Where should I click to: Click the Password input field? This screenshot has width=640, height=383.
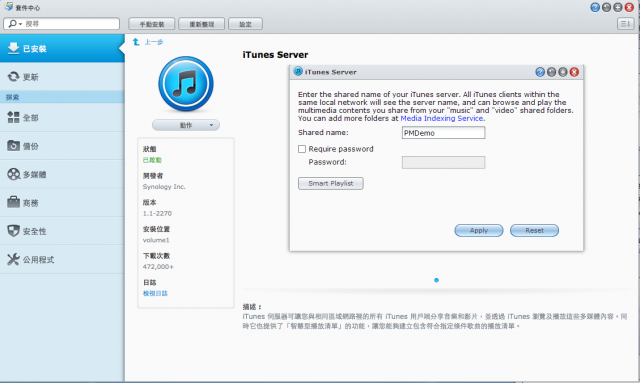coord(443,163)
